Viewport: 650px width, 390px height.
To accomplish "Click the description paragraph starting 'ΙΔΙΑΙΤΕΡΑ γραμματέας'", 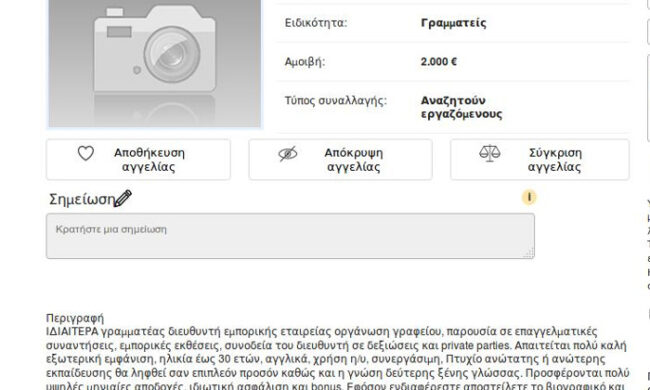I will [x=337, y=359].
